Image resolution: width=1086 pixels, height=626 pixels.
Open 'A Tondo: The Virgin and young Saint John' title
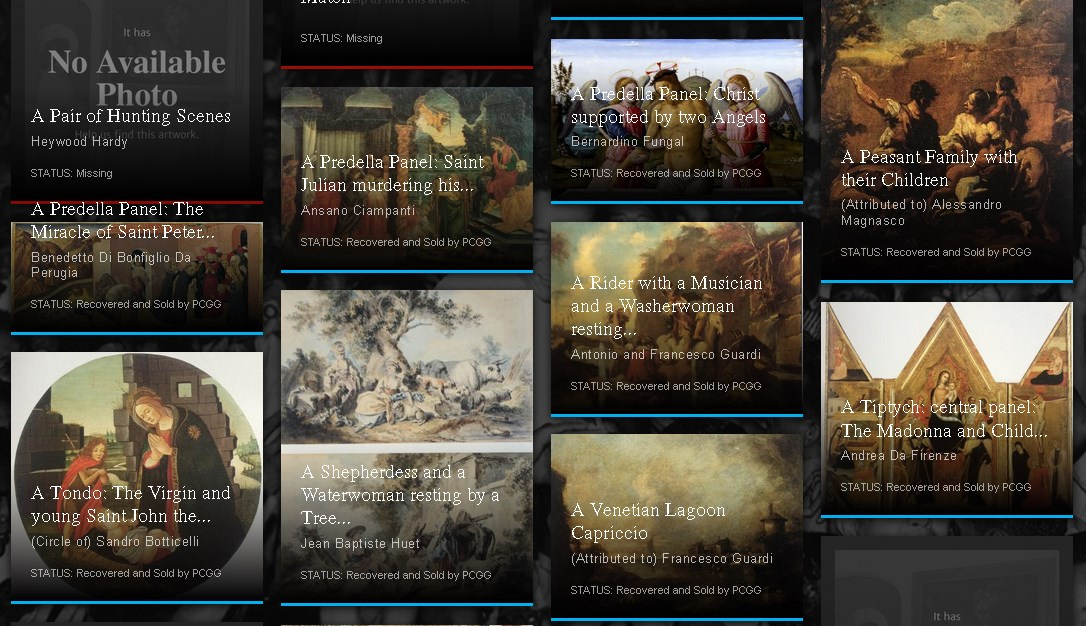tap(130, 505)
